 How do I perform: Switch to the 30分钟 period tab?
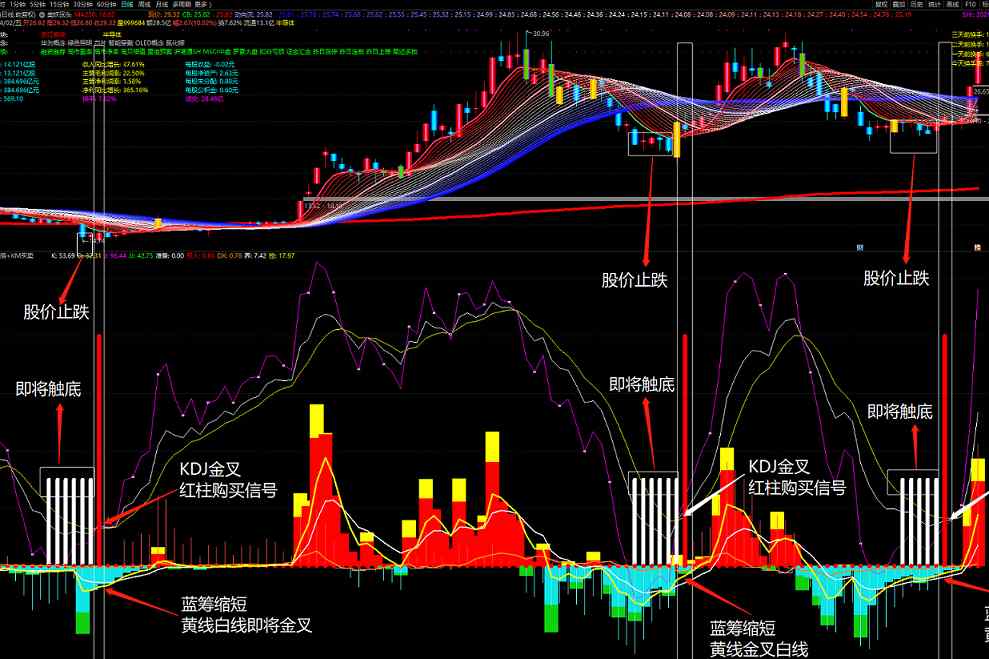point(83,4)
